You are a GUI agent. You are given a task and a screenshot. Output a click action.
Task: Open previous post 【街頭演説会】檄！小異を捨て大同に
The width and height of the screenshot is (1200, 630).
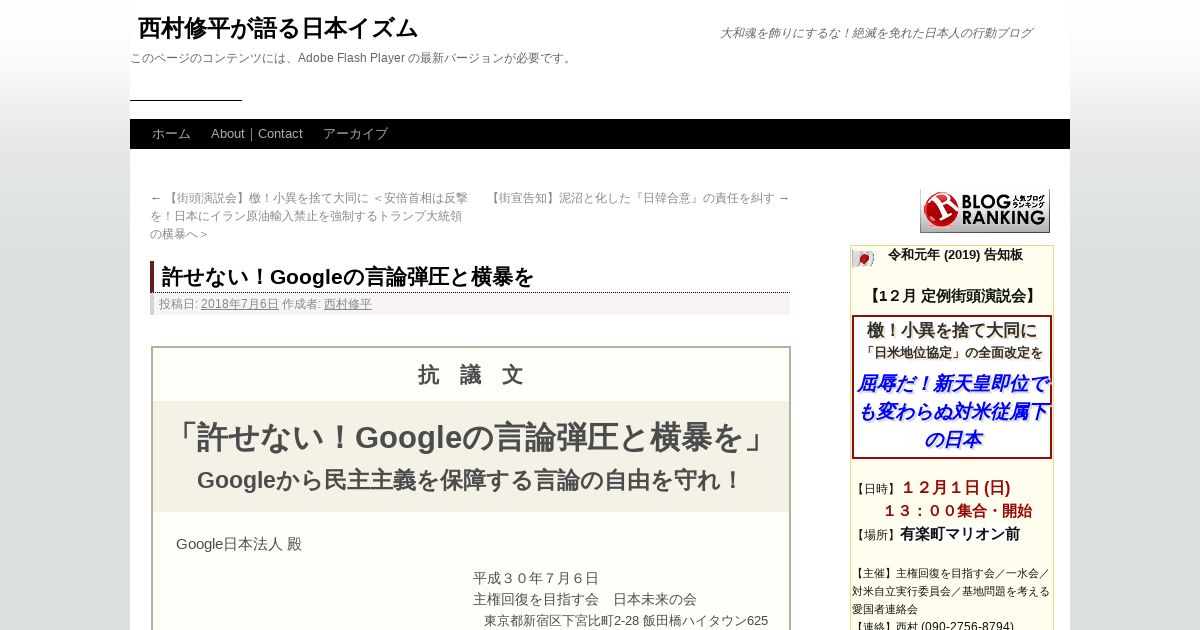click(309, 216)
